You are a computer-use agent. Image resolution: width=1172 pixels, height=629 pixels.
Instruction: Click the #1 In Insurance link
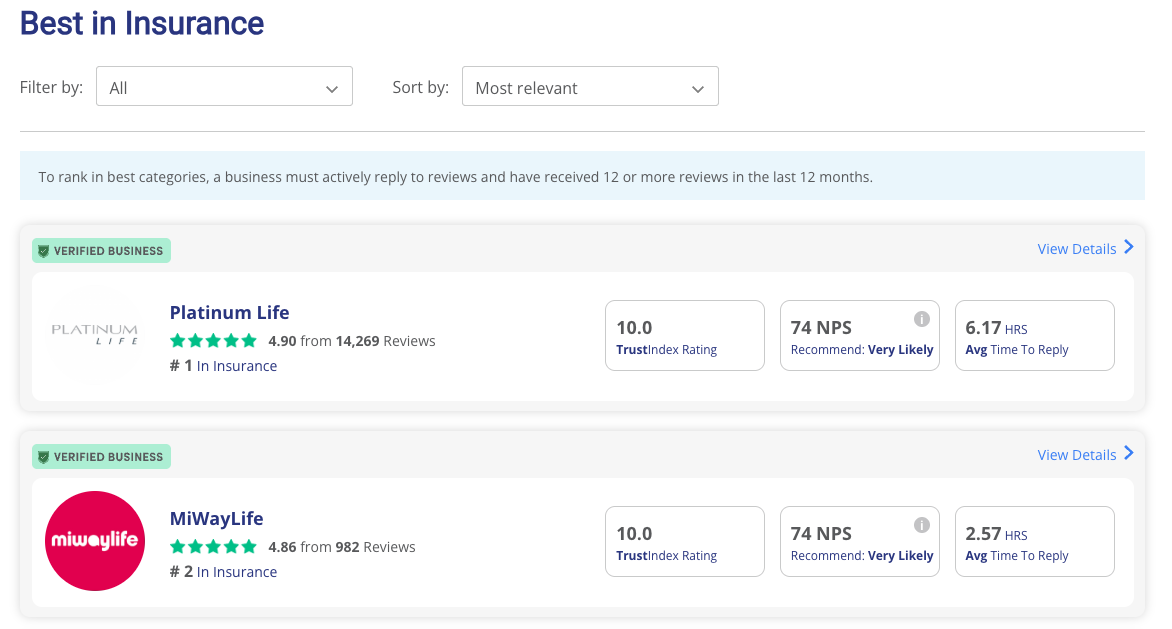point(236,366)
